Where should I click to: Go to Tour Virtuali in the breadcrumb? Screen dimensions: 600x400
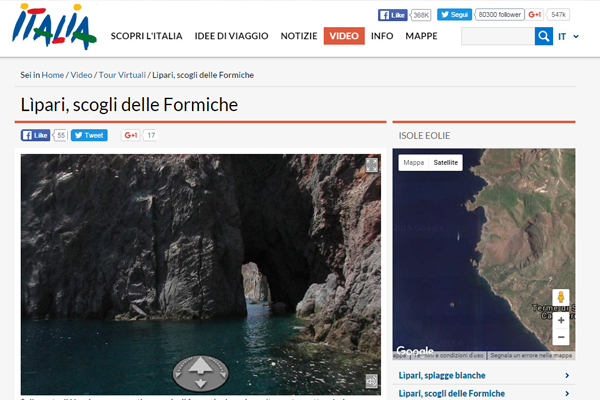click(122, 75)
